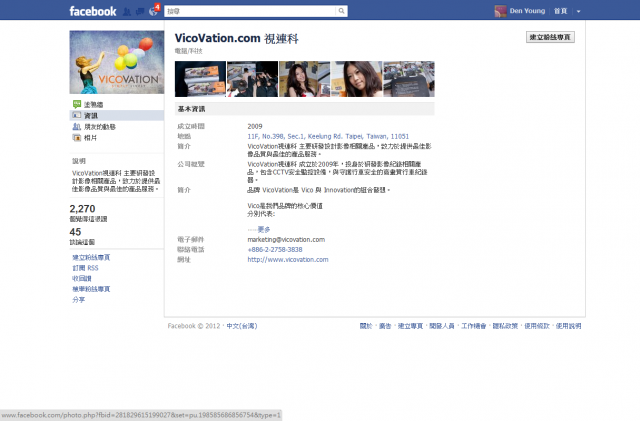Open the 工作機會 (Careers) footer link
Viewport: 640px width, 421px height.
[473, 326]
